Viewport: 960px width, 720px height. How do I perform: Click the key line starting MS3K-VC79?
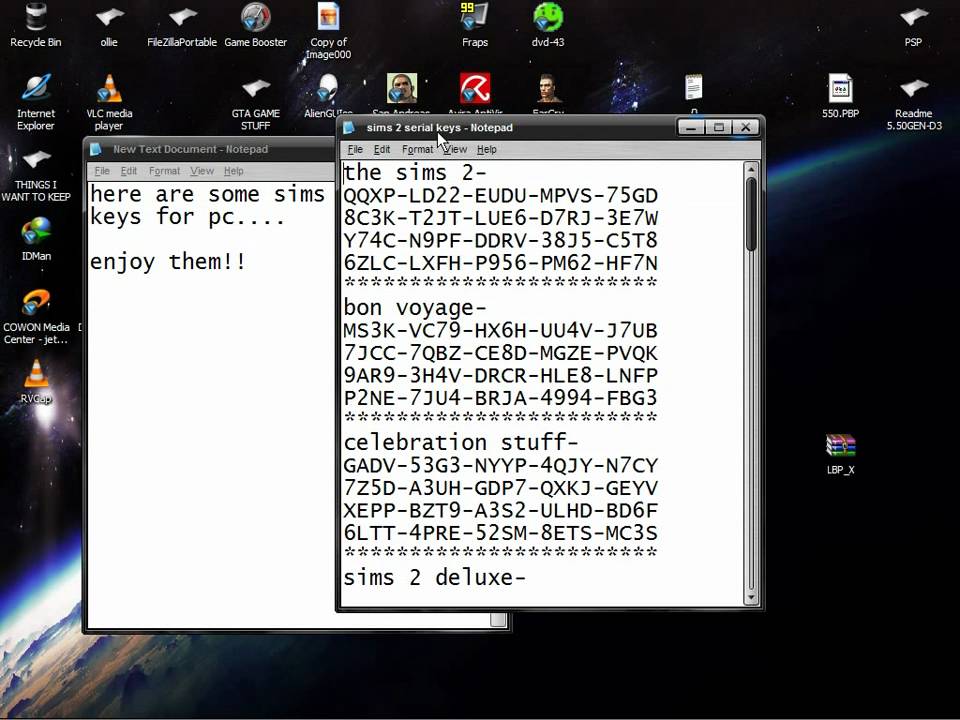point(501,331)
